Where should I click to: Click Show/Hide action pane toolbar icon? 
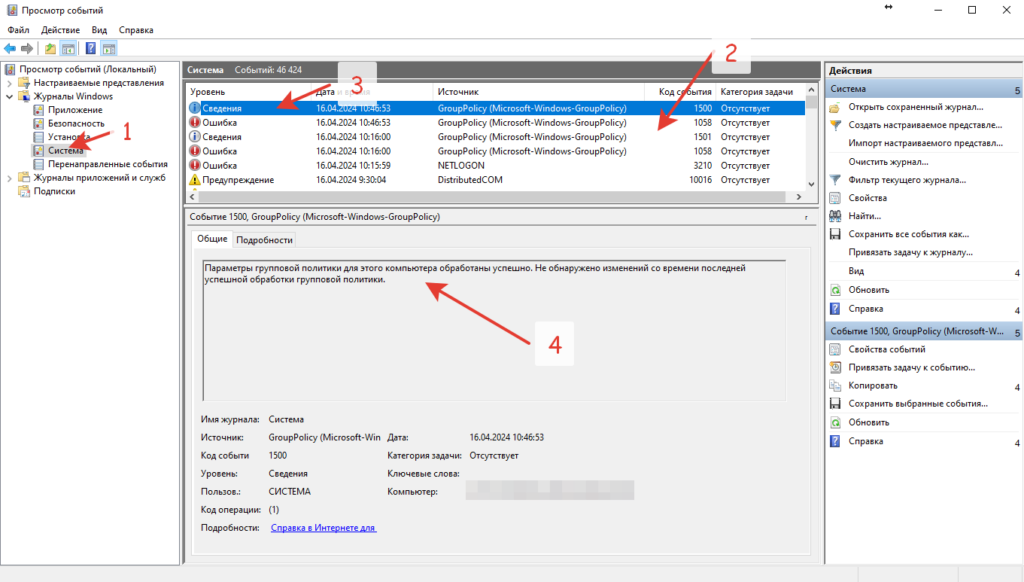pos(108,48)
